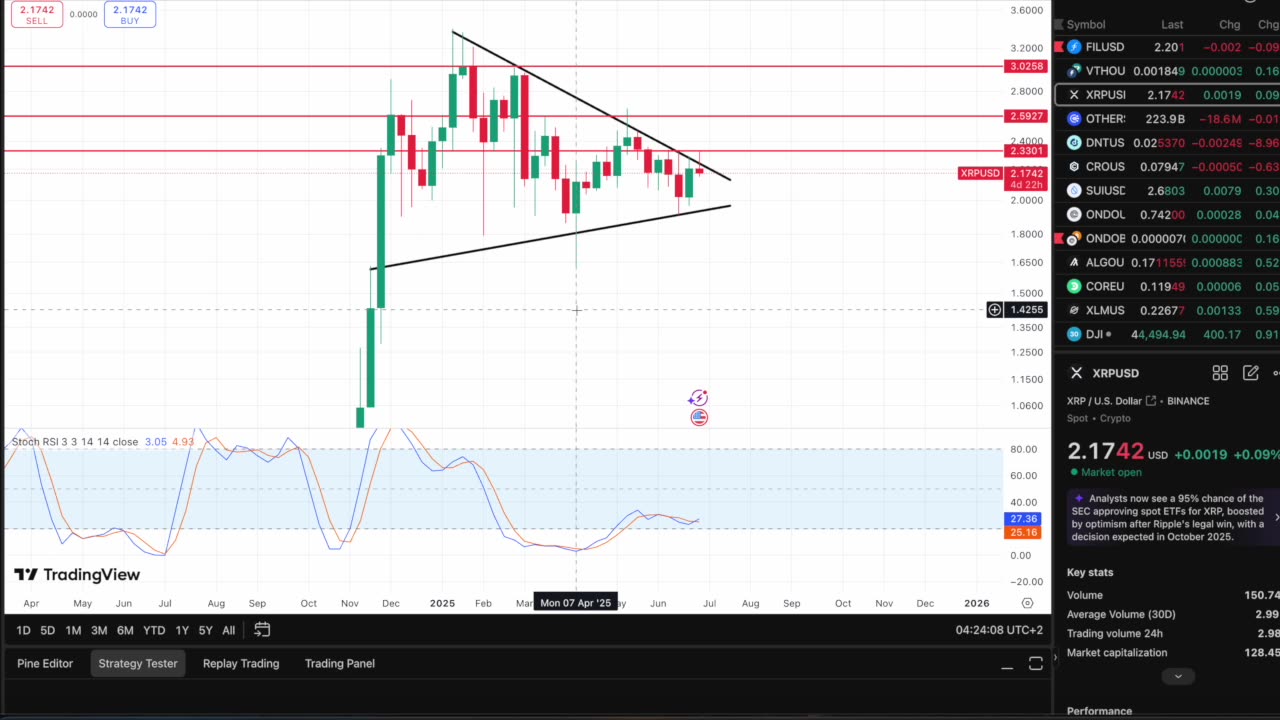Open the Pine Editor tab

click(45, 664)
